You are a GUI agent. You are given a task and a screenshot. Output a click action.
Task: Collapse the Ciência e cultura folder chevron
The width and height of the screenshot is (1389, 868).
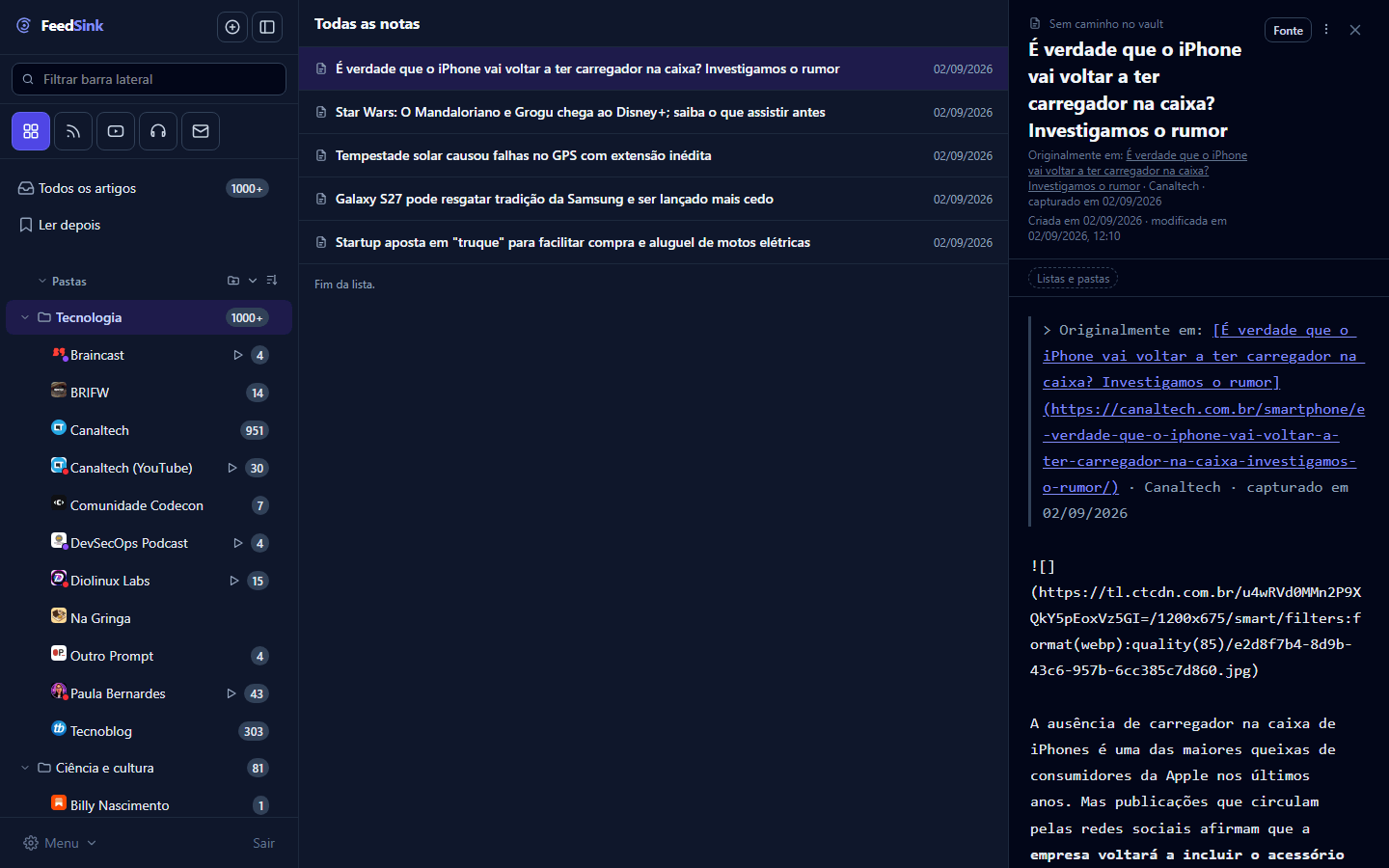(x=25, y=768)
